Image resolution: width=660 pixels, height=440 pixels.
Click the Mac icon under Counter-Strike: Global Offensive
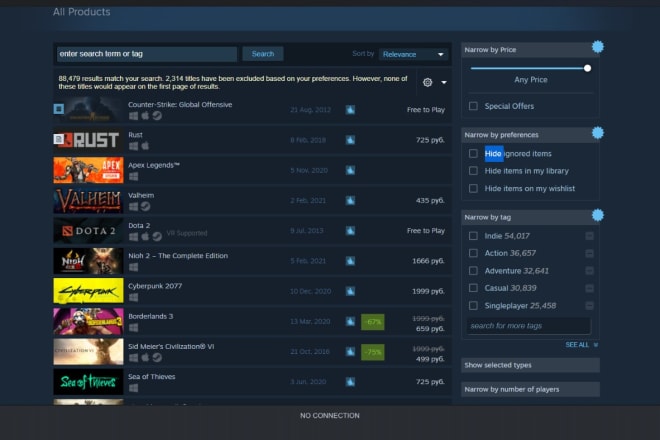pyautogui.click(x=145, y=115)
